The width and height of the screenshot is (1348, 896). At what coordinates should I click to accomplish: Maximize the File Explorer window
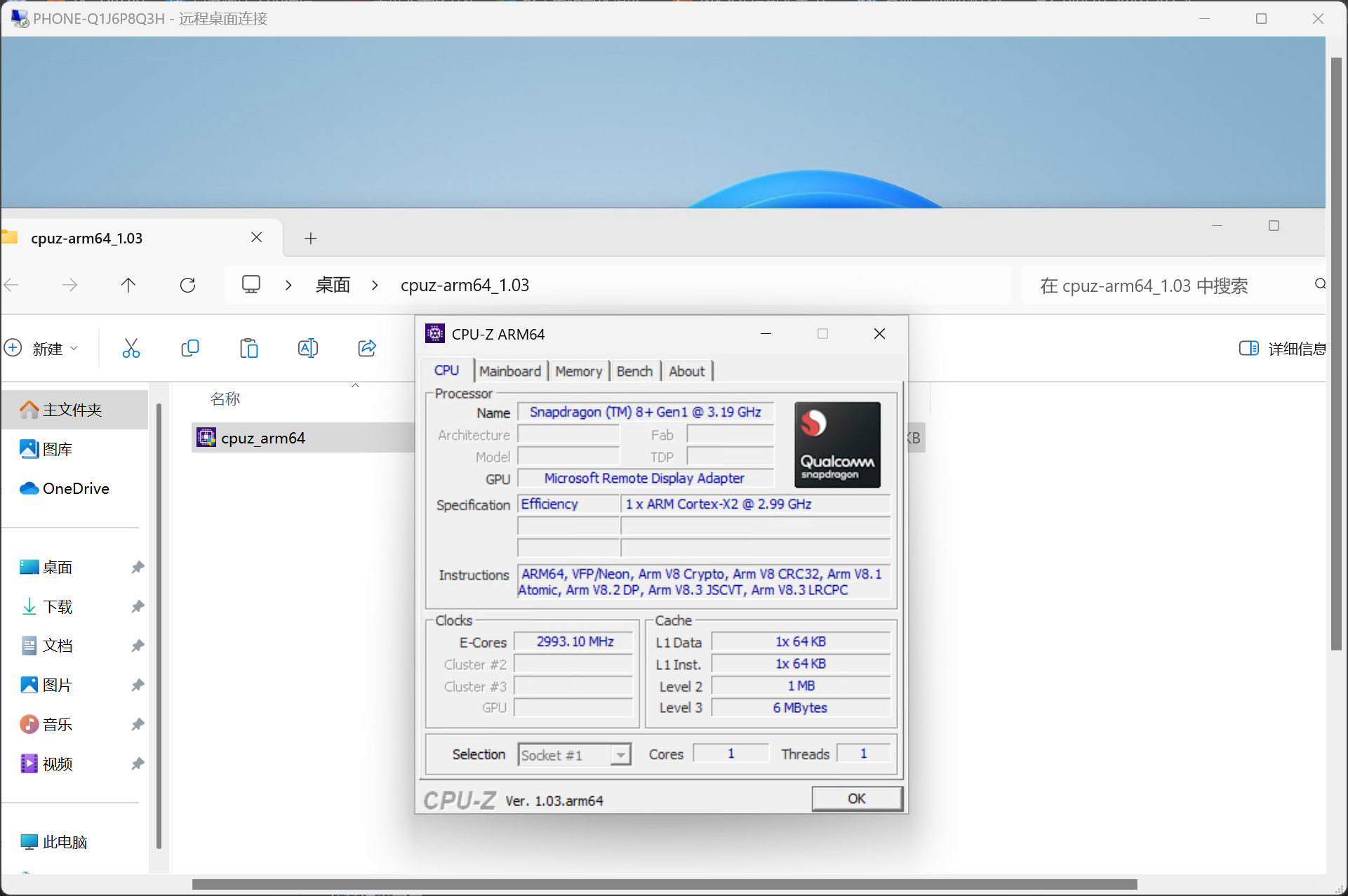(x=1274, y=225)
